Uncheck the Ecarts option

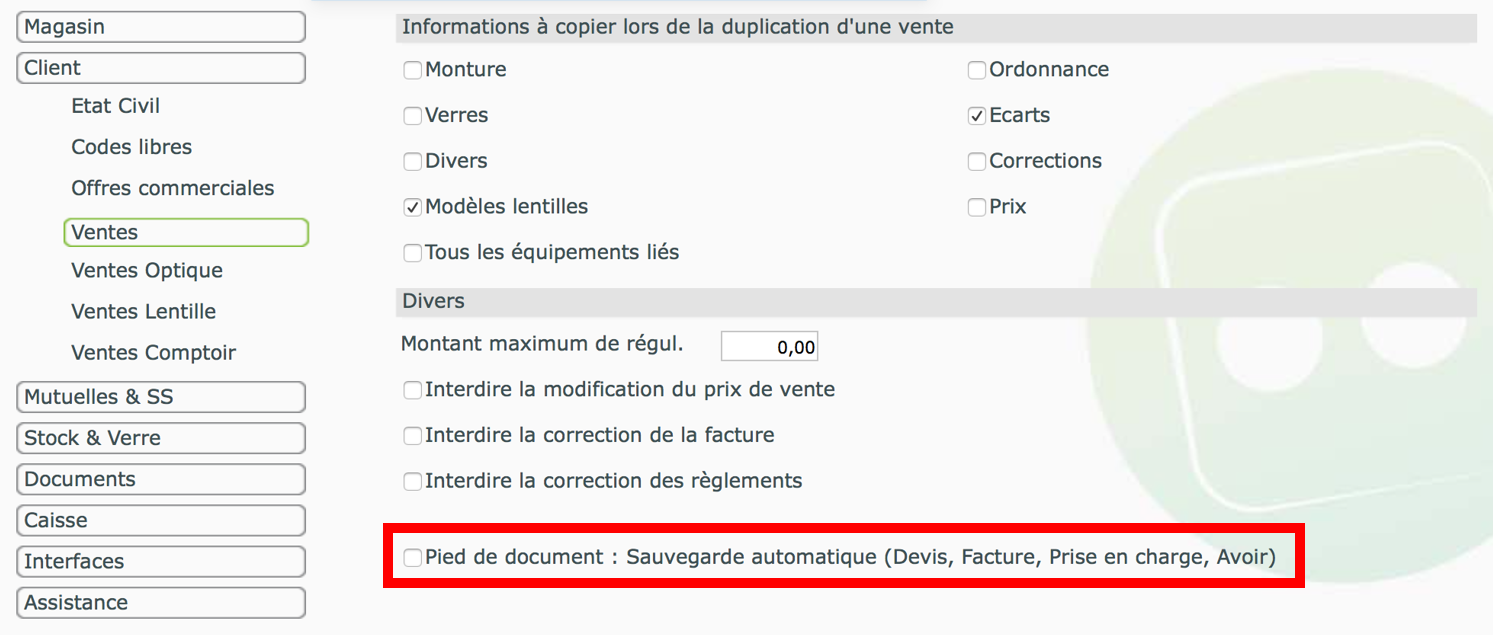pos(977,116)
